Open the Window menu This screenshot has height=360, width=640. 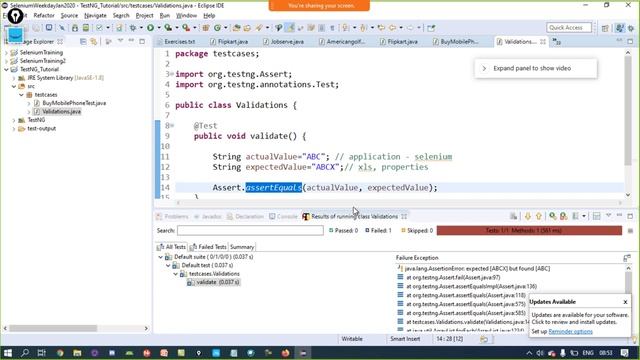click(186, 16)
